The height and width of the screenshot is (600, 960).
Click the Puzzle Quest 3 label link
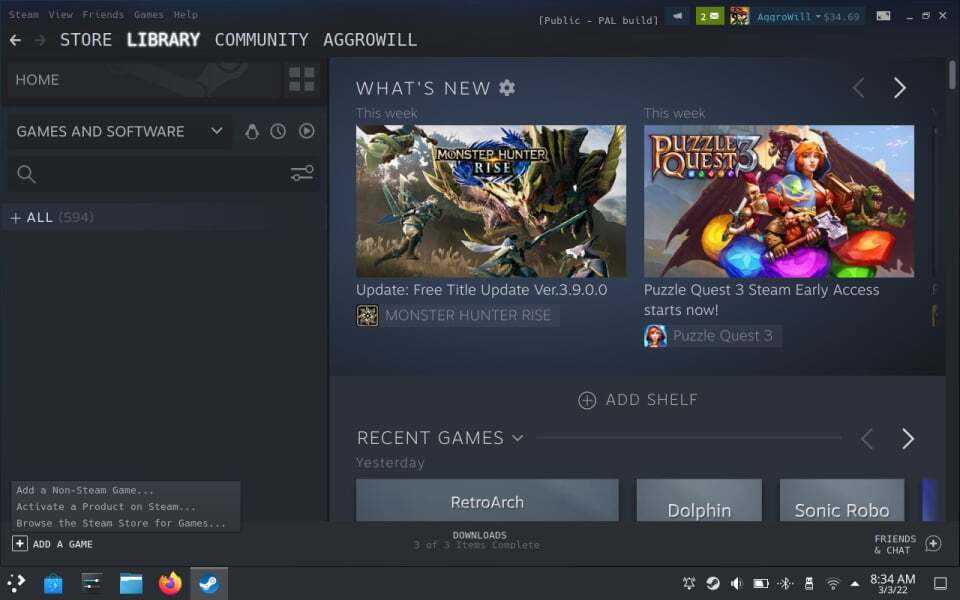tap(722, 336)
